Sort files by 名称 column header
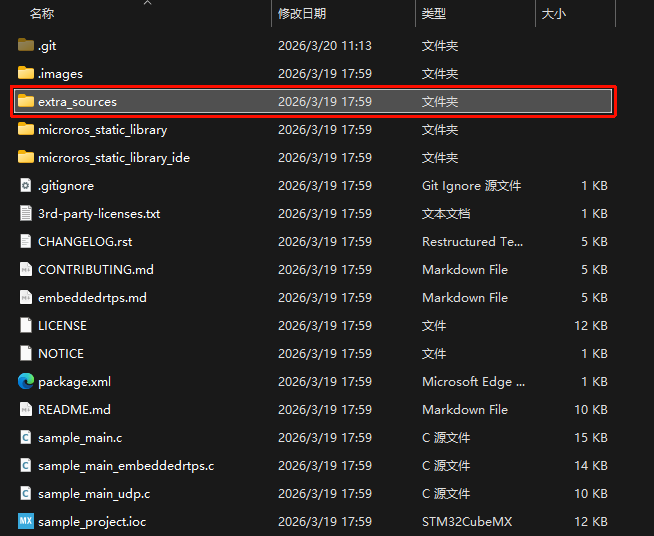654x536 pixels. click(42, 14)
